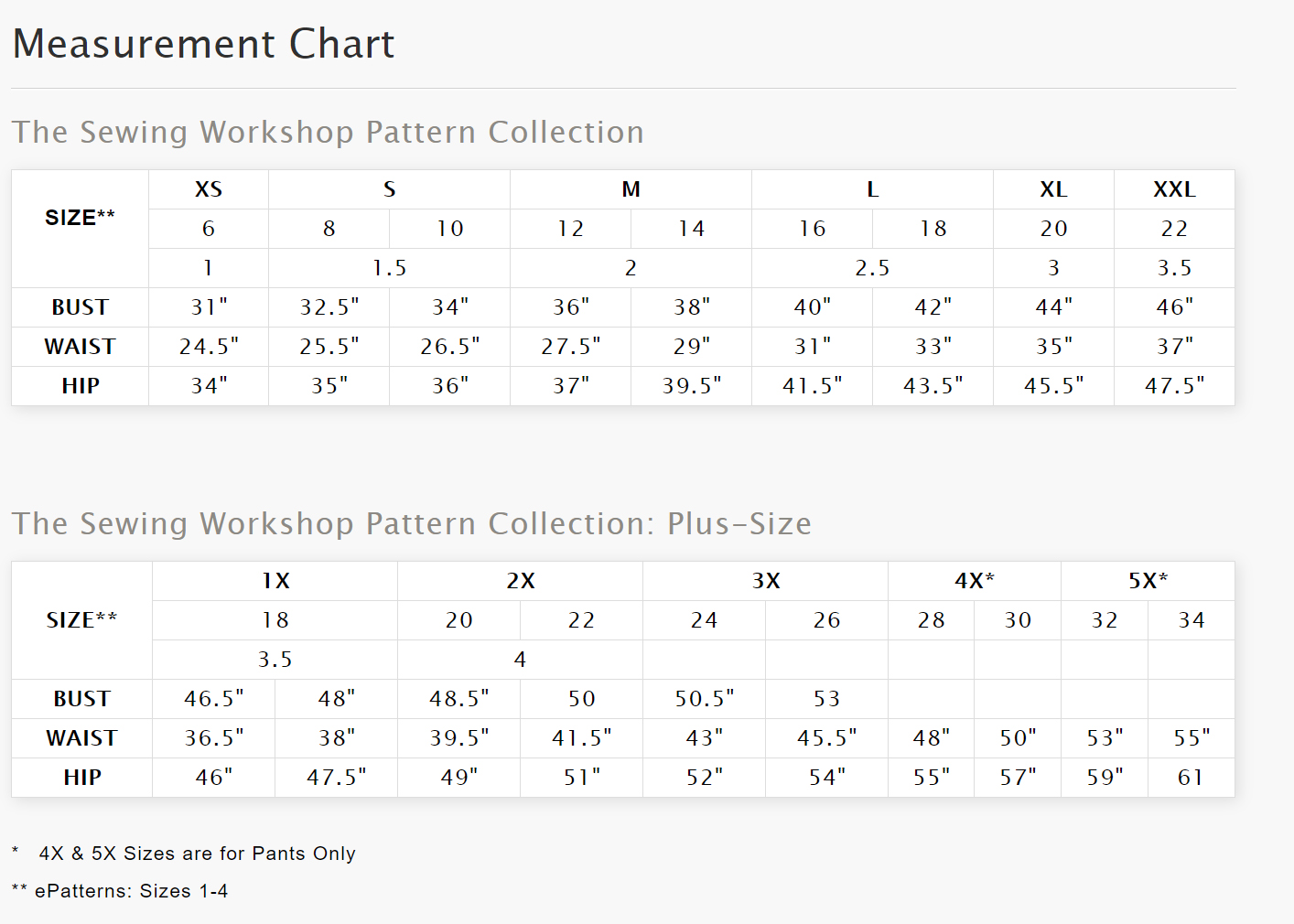1294x924 pixels.
Task: Select the XXL size column header
Action: point(1174,189)
